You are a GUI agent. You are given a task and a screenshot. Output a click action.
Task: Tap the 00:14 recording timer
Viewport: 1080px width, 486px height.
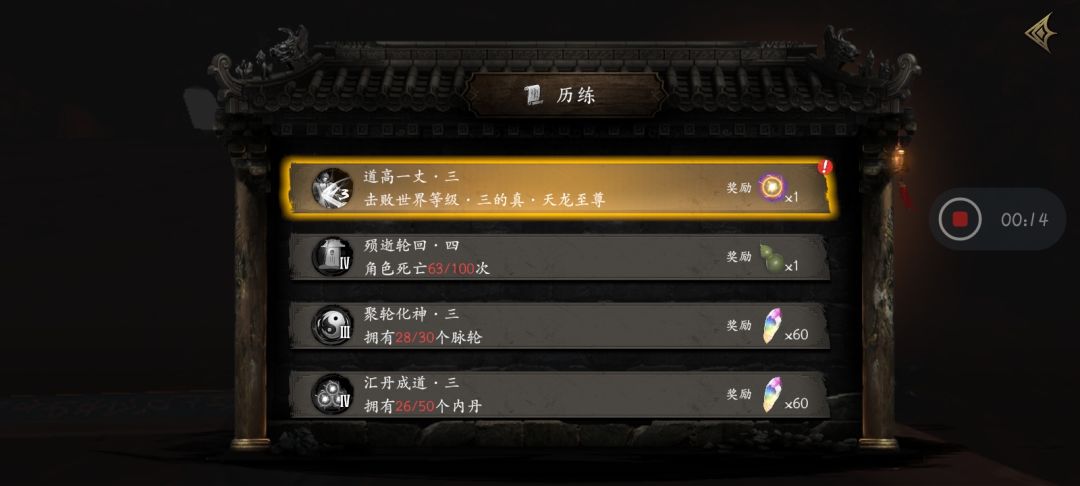[x=1024, y=220]
